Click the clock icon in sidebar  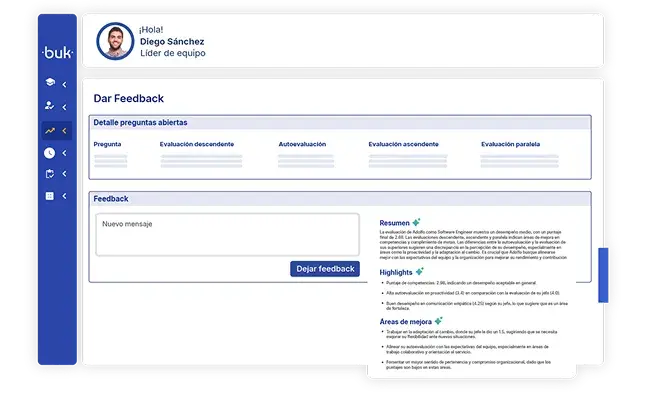pyautogui.click(x=50, y=153)
